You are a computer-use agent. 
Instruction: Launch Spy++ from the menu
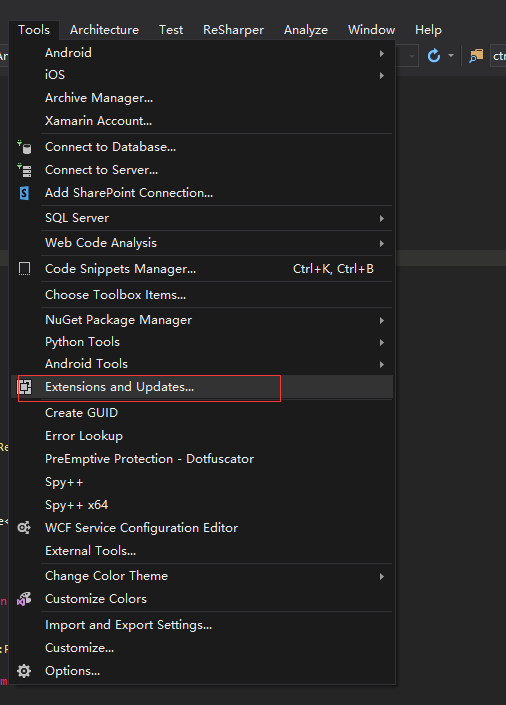pyautogui.click(x=202, y=482)
